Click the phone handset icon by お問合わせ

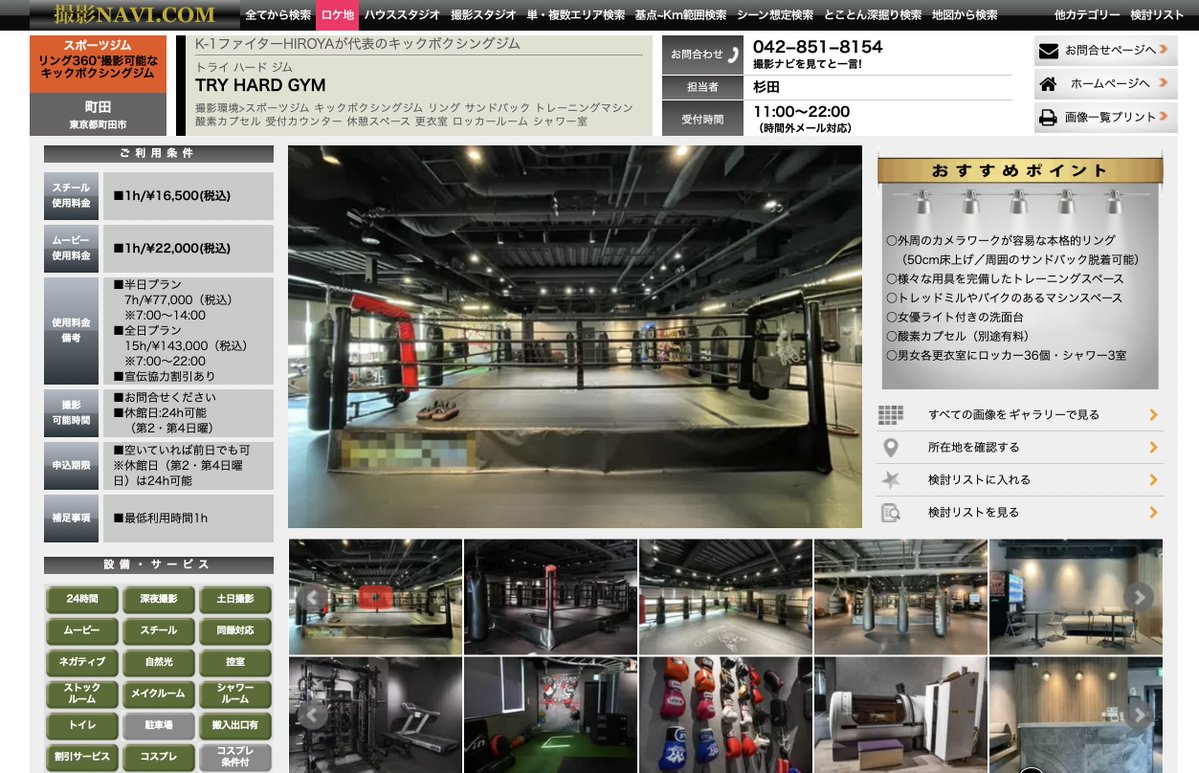[x=733, y=54]
